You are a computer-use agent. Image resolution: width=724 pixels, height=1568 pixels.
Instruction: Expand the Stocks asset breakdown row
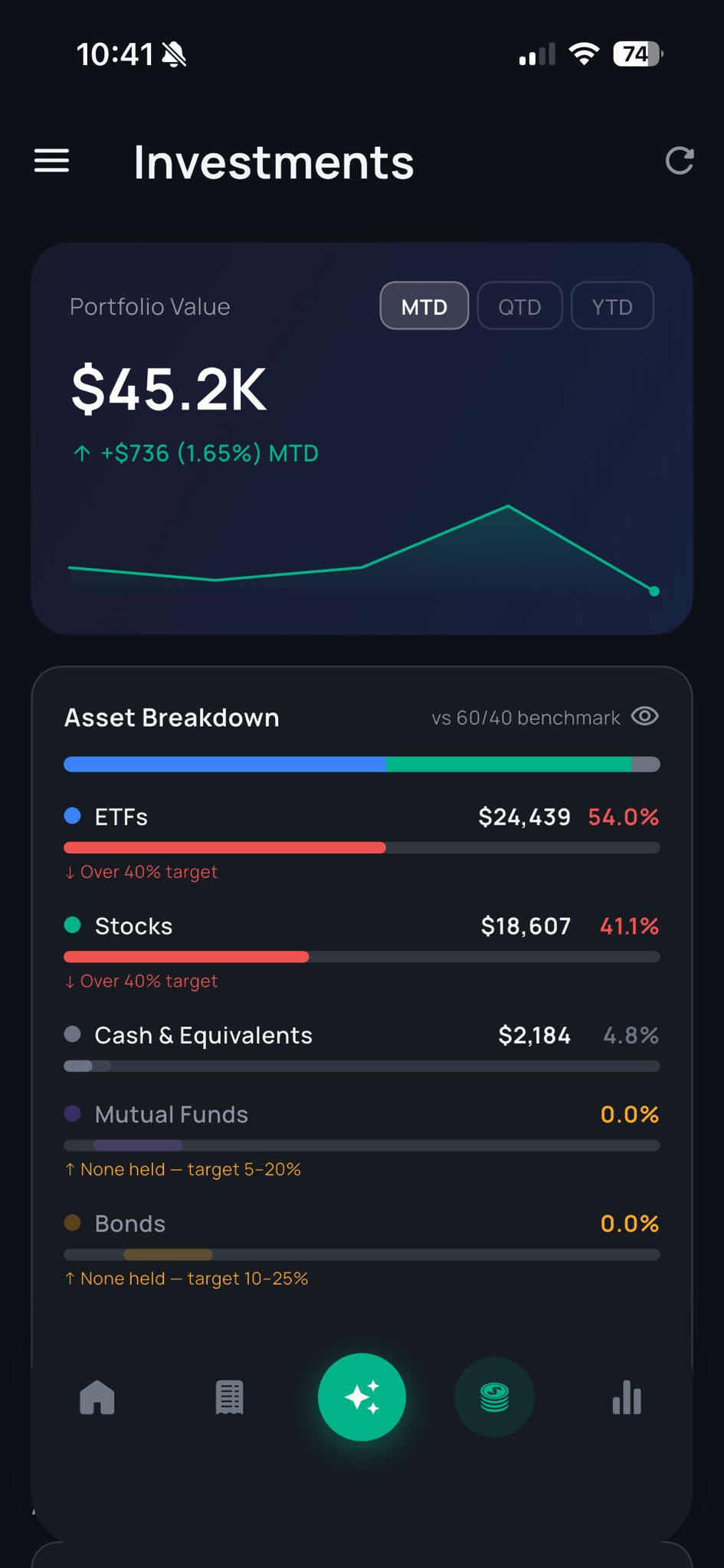pyautogui.click(x=361, y=926)
